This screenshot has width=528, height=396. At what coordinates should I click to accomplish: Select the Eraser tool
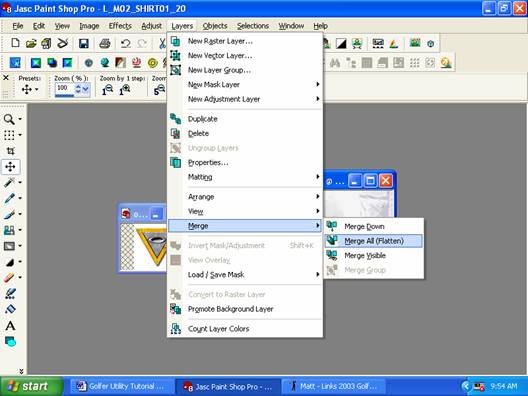[9, 277]
